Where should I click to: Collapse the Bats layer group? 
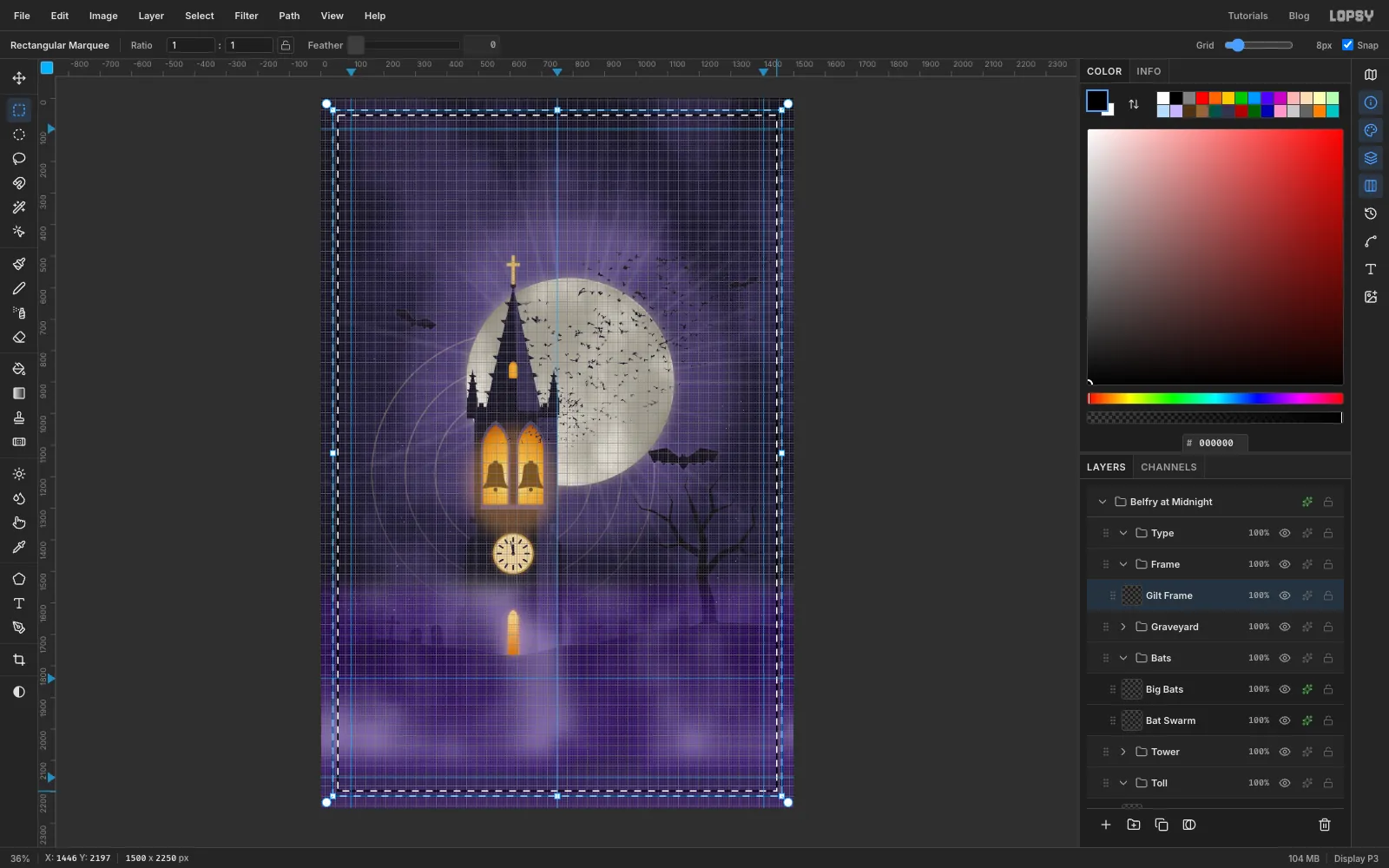point(1123,658)
